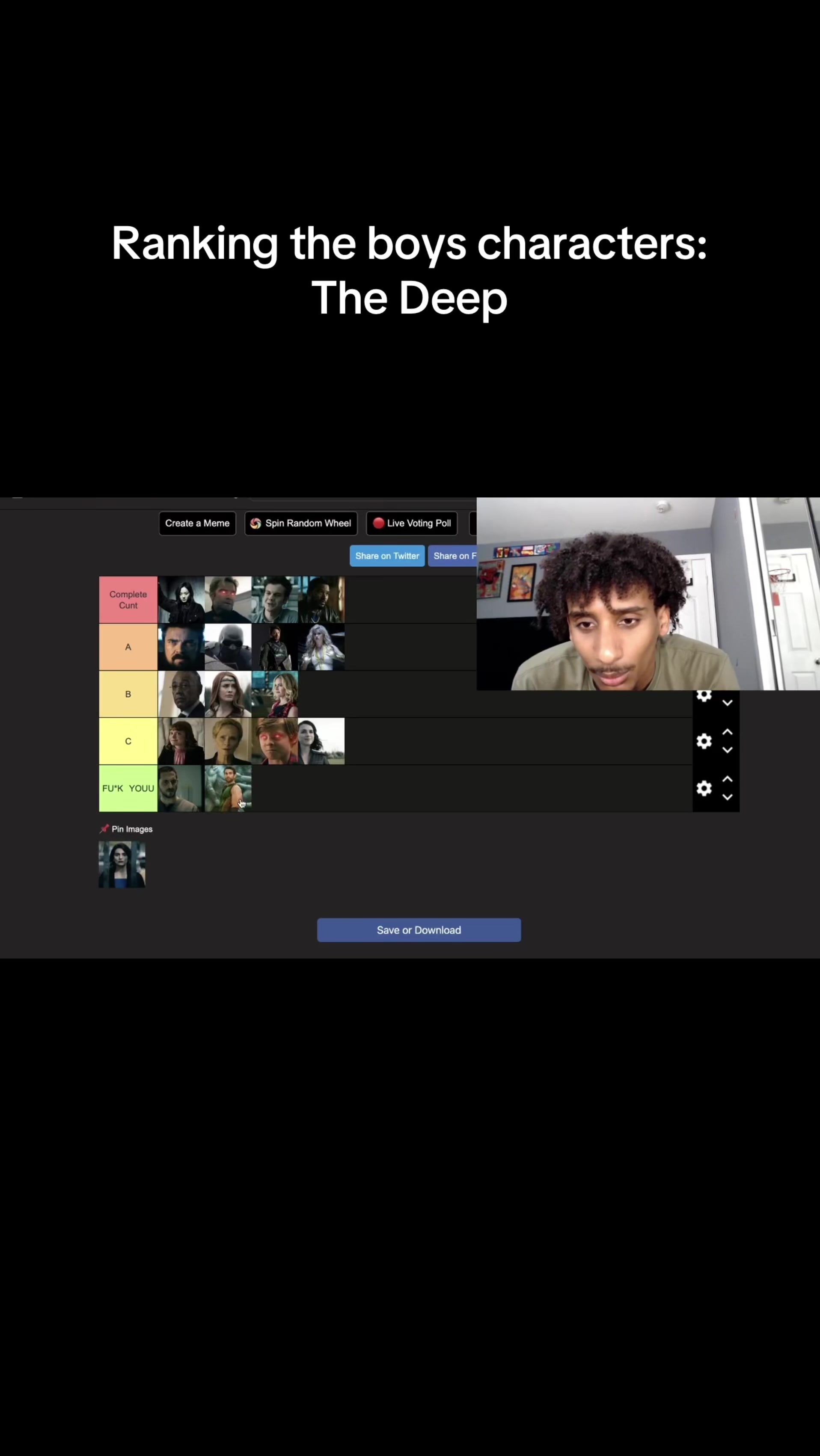Screen dimensions: 820x1456
Task: Select bald man in suit in B tier
Action: [x=181, y=694]
